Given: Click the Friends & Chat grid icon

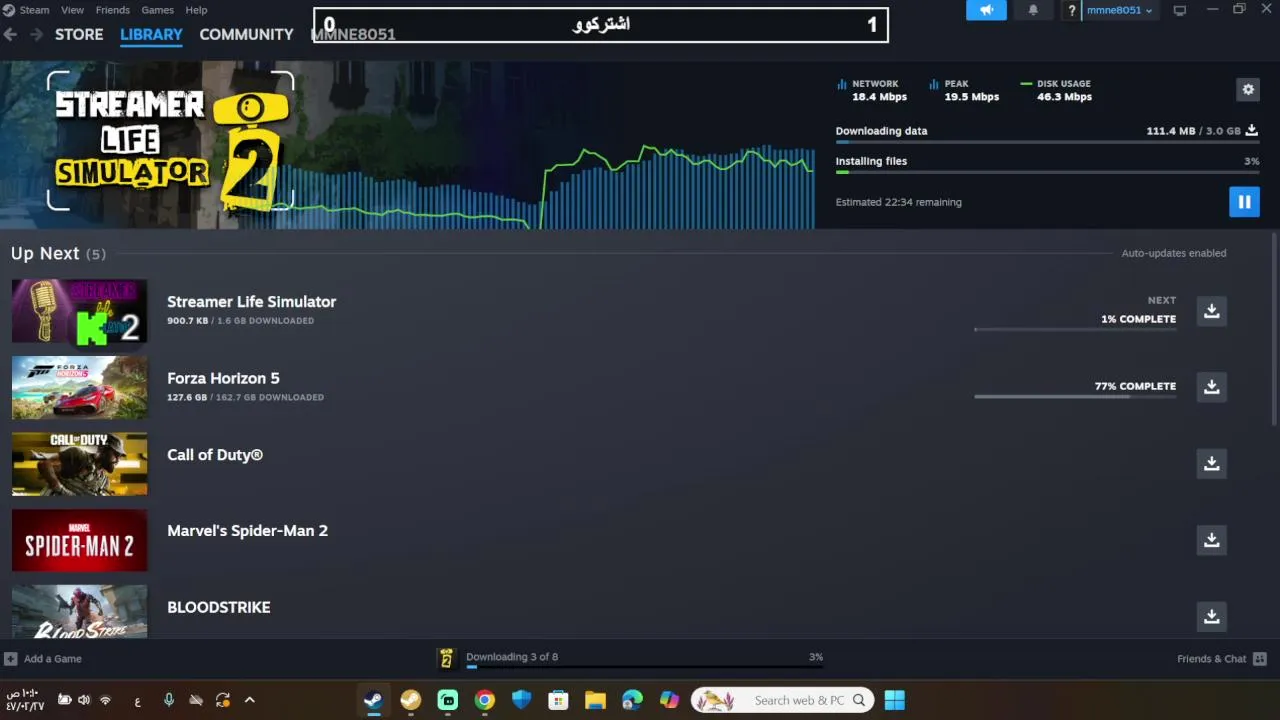Looking at the screenshot, I should click(1260, 659).
